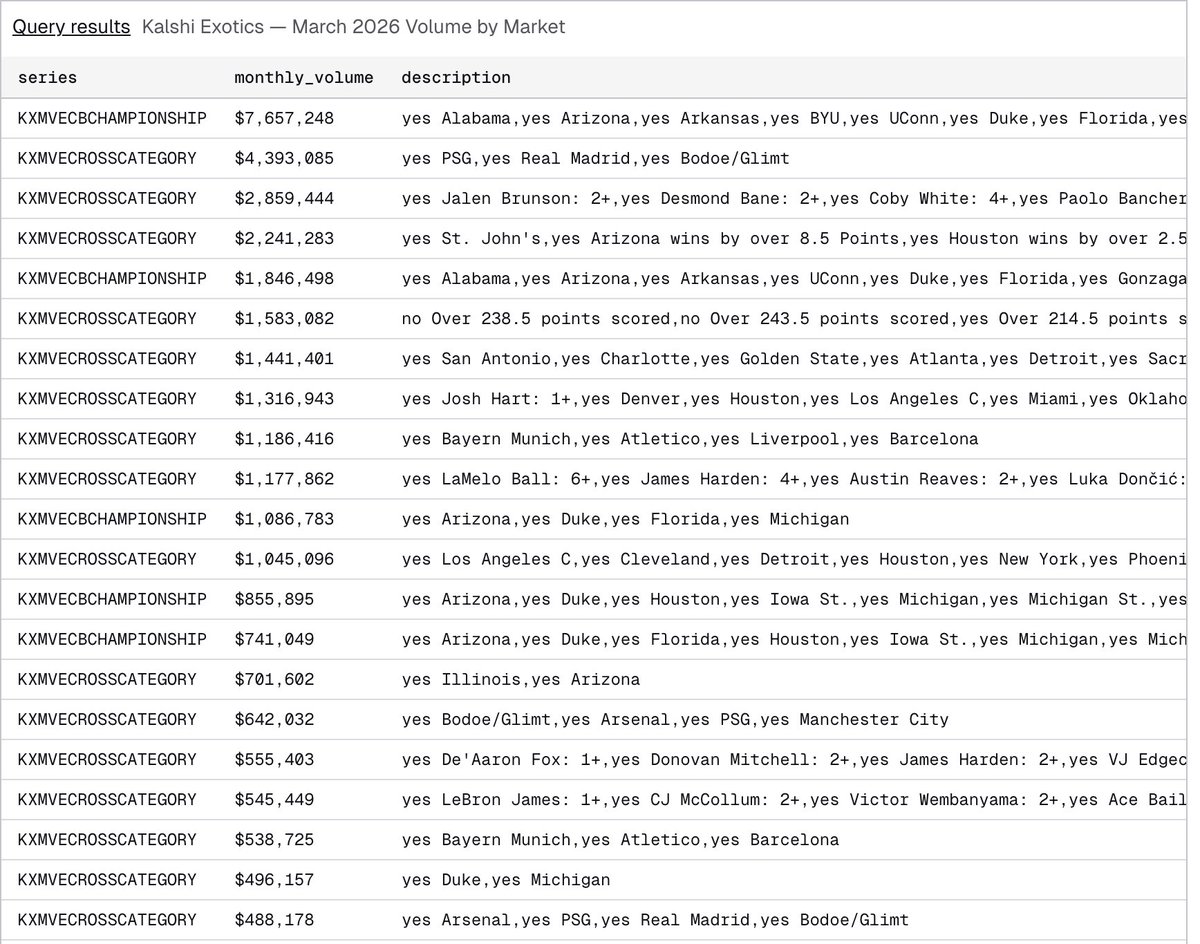Click the De'Aaron Fox 1+ description
Screen dimensions: 1200x944
(x=794, y=759)
